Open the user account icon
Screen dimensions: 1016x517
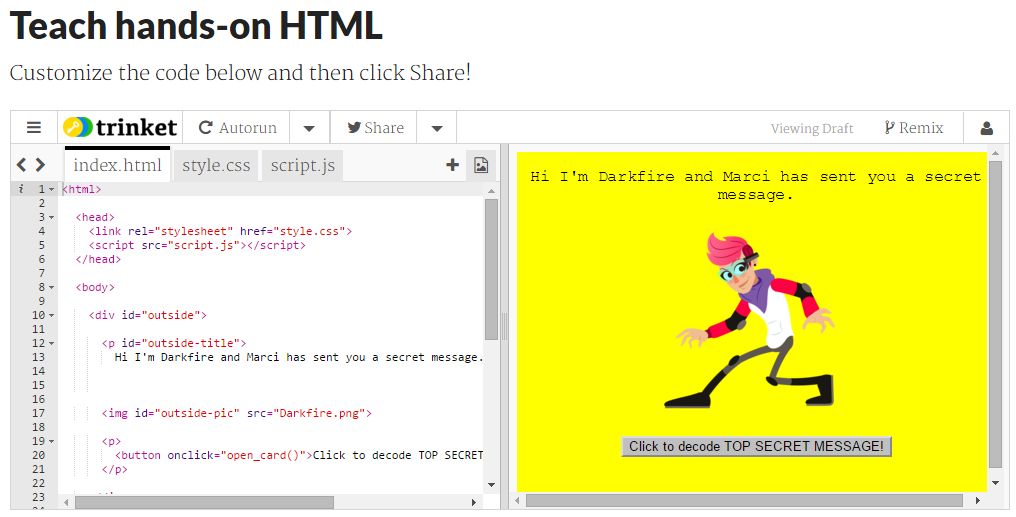click(987, 128)
